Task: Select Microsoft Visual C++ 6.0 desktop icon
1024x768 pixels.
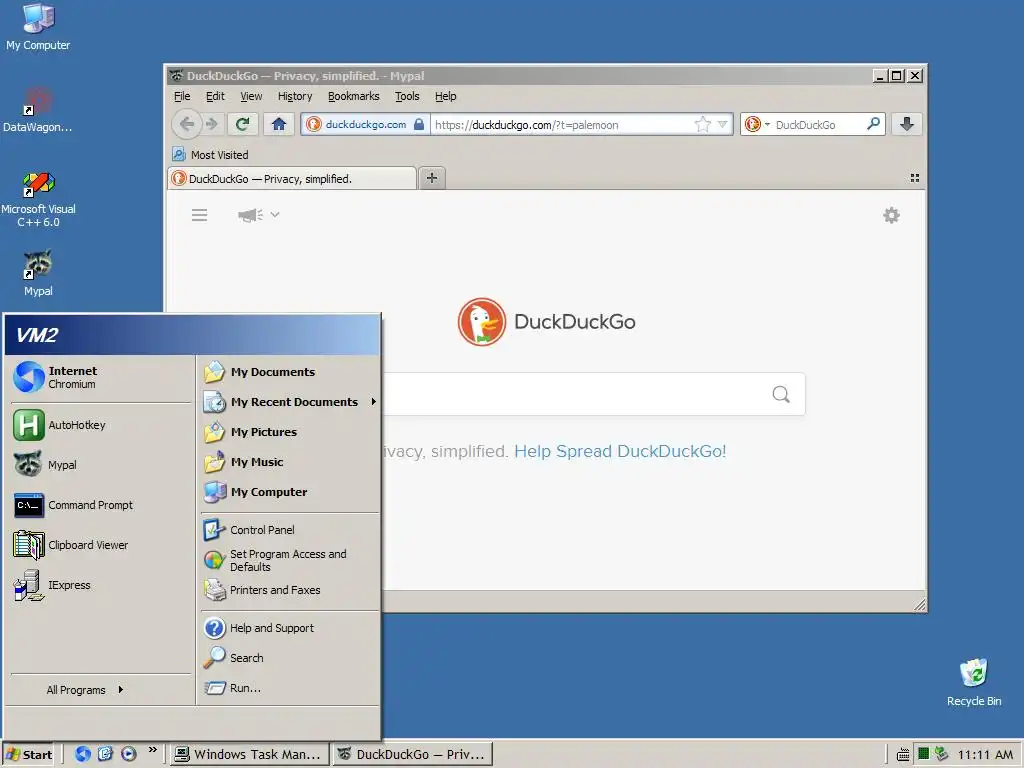Action: click(38, 200)
